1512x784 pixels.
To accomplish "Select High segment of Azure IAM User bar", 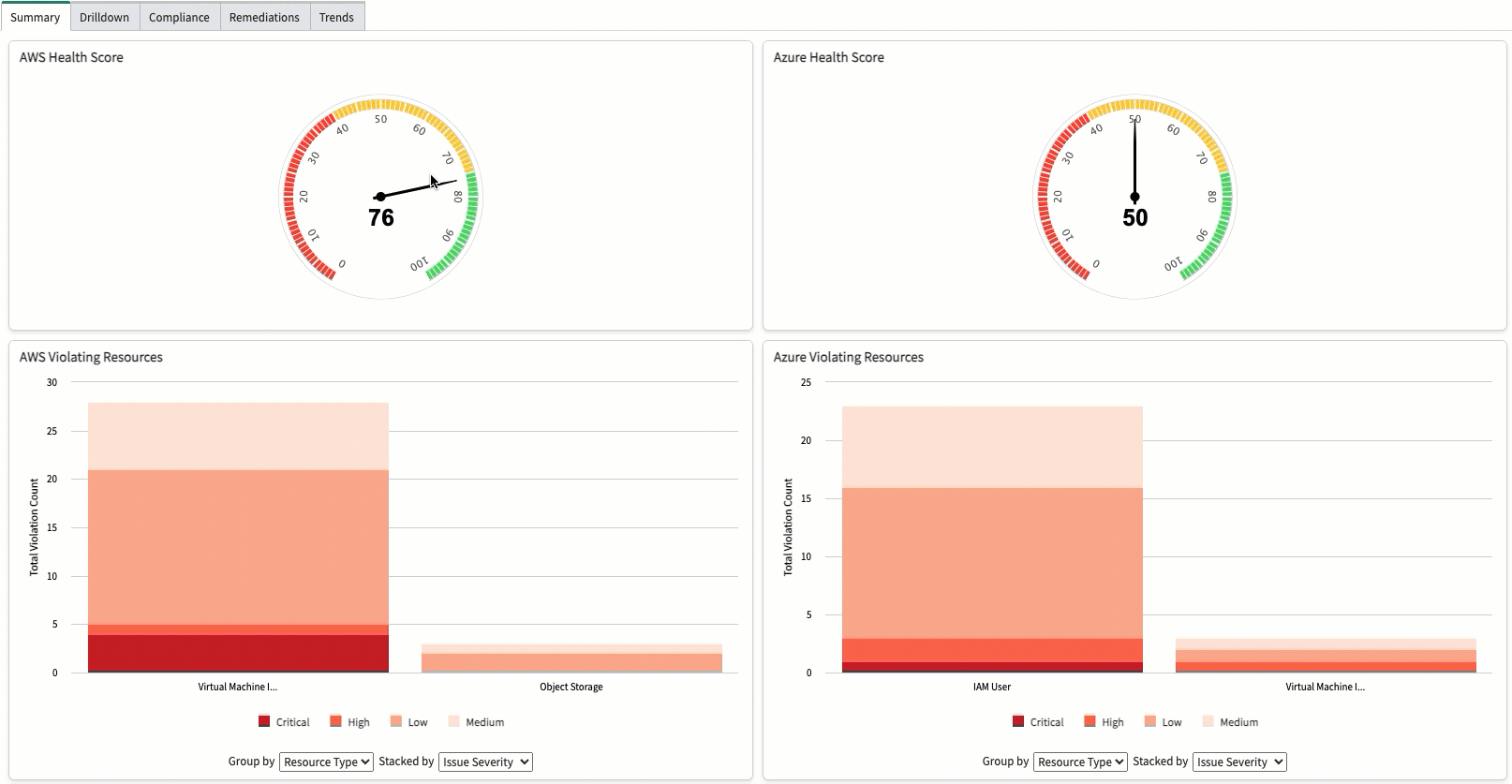I will (x=992, y=650).
